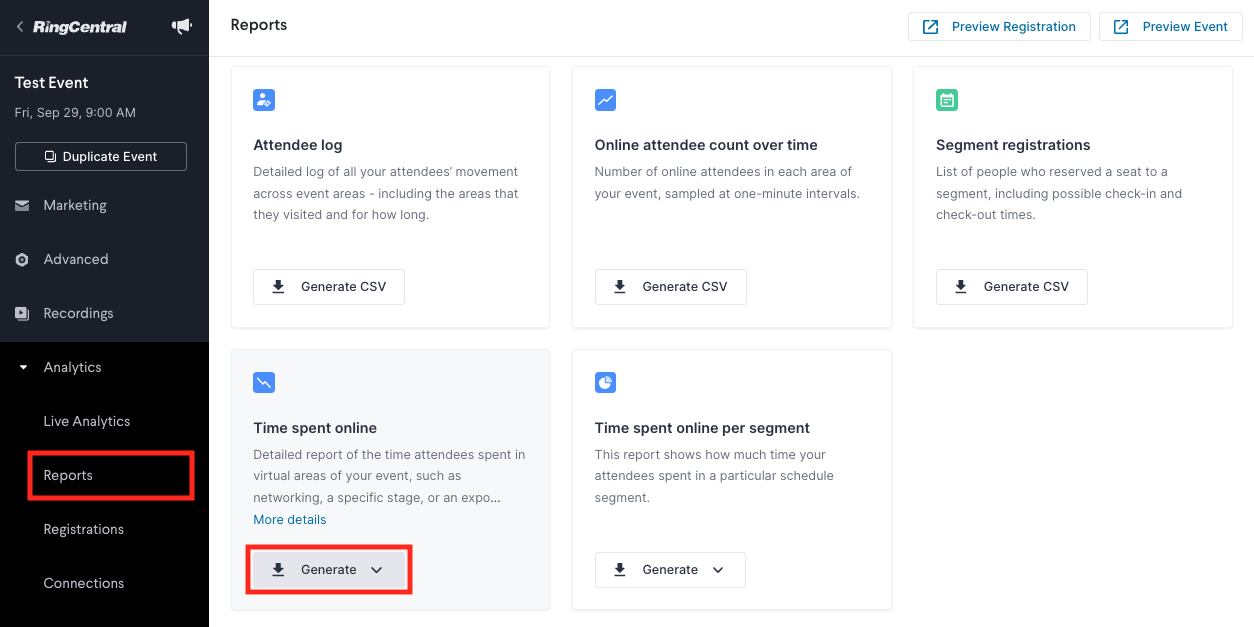
Task: Open the megaphone announcements icon
Action: [x=182, y=27]
